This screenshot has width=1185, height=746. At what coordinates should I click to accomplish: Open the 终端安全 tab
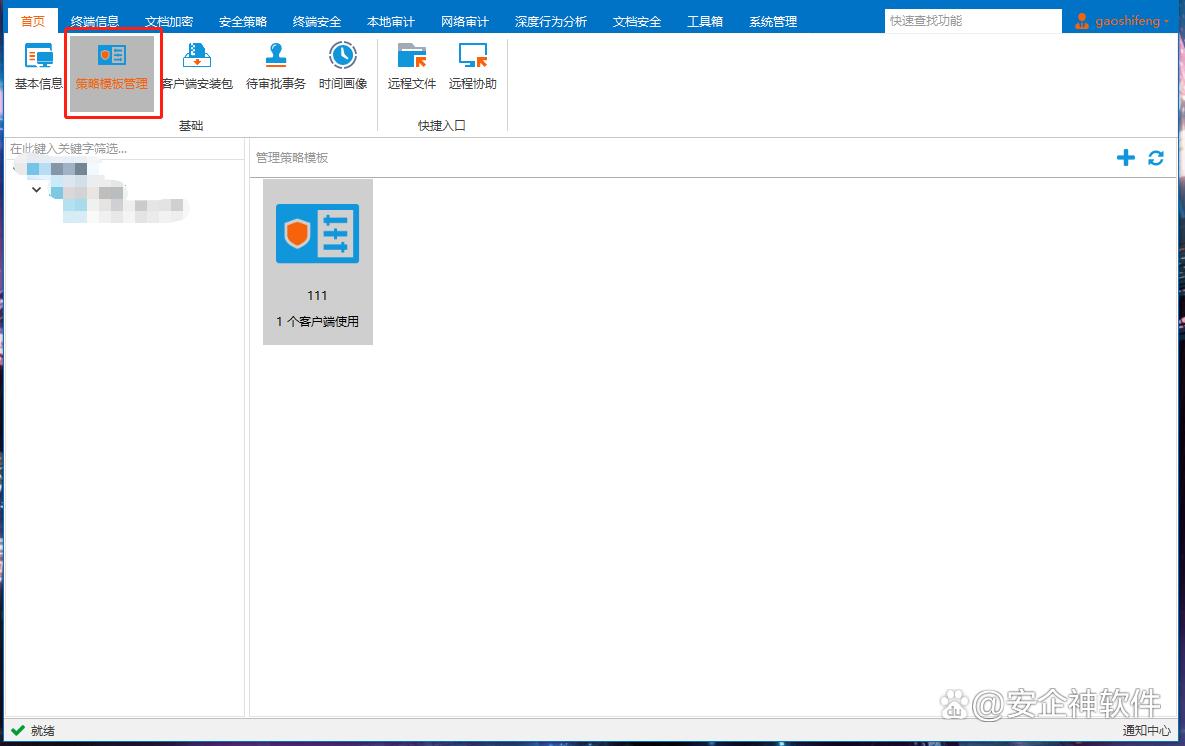[317, 21]
